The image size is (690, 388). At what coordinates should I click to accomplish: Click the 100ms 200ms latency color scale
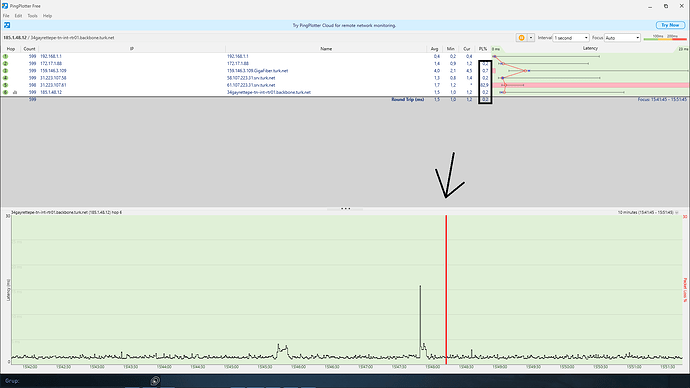pyautogui.click(x=665, y=38)
